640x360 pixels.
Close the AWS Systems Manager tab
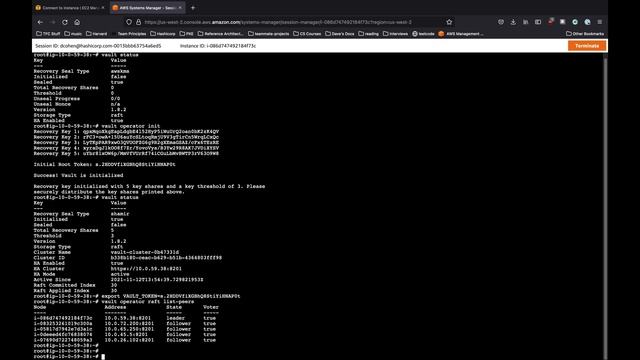pos(180,8)
